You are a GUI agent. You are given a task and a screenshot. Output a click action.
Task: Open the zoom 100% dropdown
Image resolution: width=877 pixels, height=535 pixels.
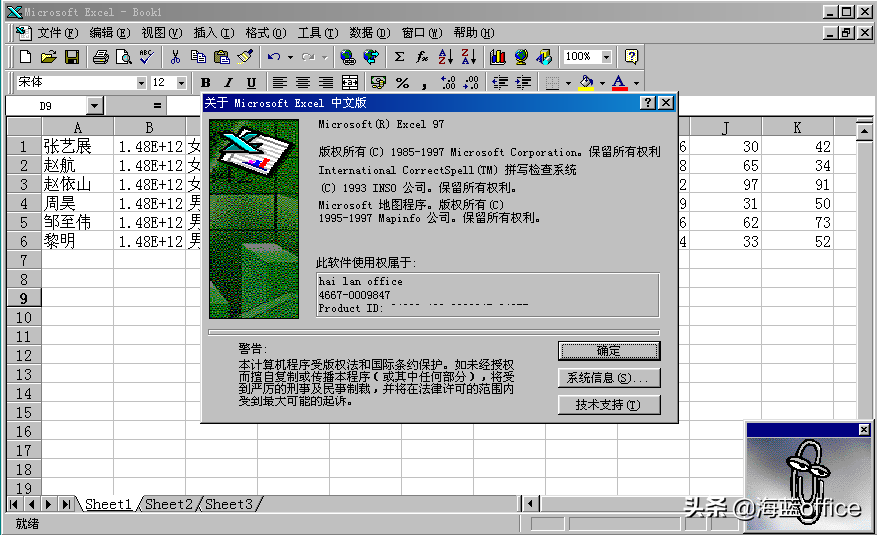pyautogui.click(x=606, y=56)
